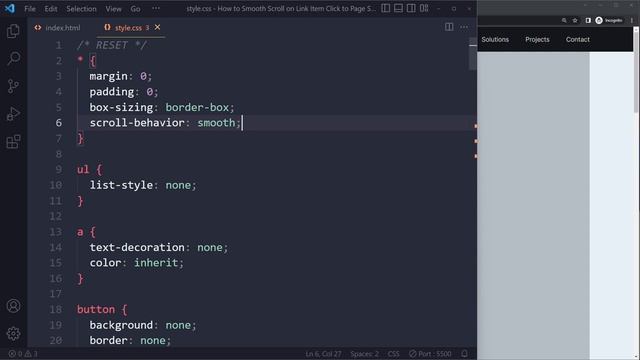Open the Source Control view
The height and width of the screenshot is (360, 640).
tap(13, 86)
